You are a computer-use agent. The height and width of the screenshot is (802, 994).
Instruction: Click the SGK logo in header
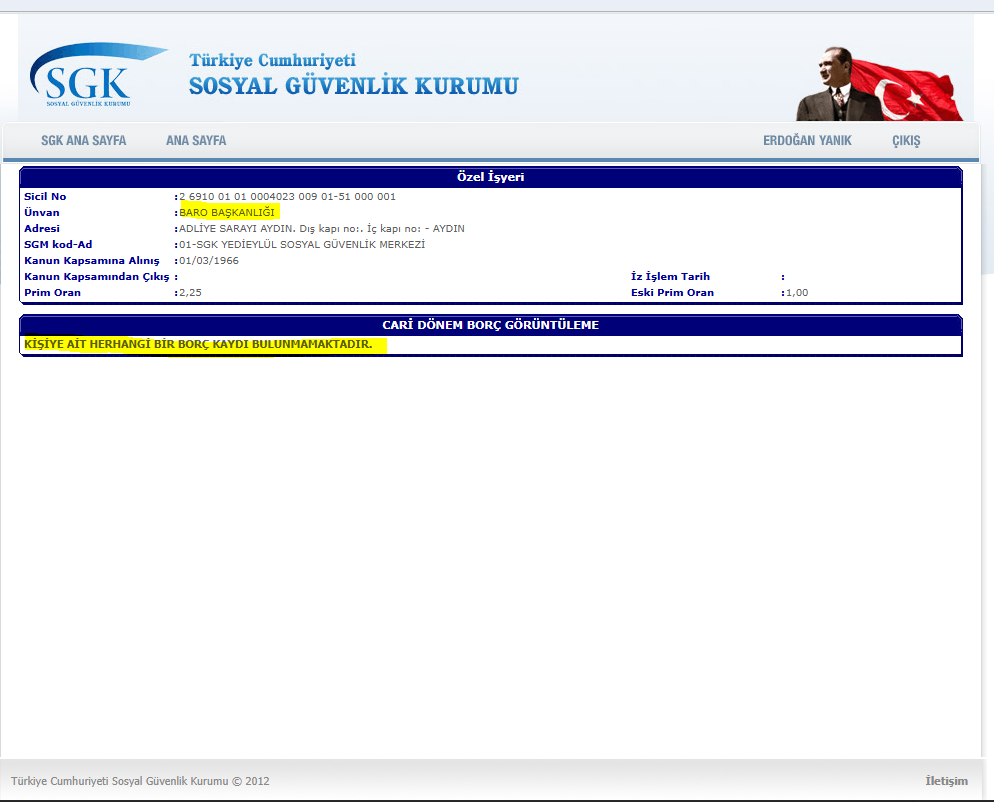(98, 75)
